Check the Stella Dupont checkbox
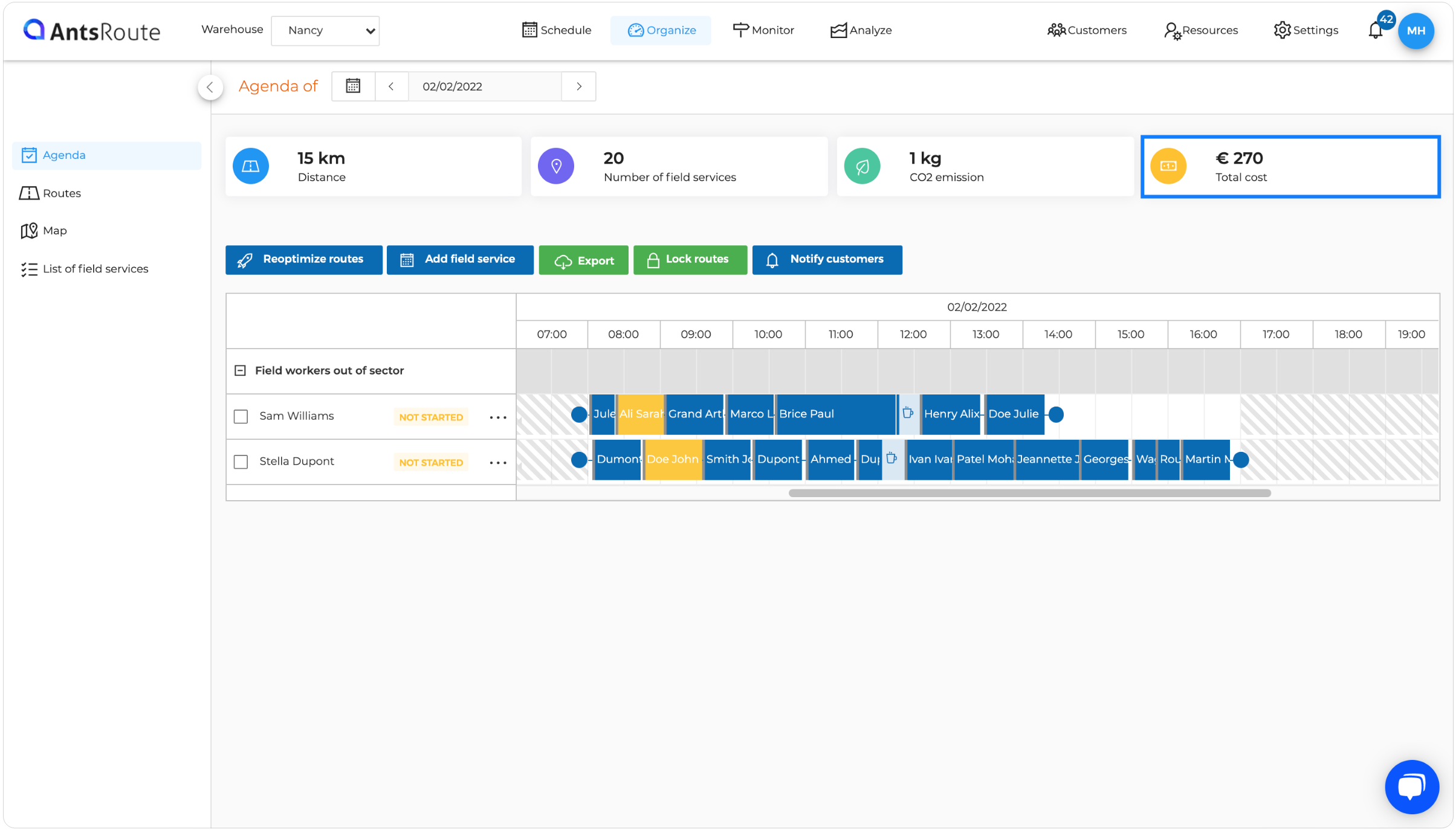The image size is (1456, 830). click(241, 462)
